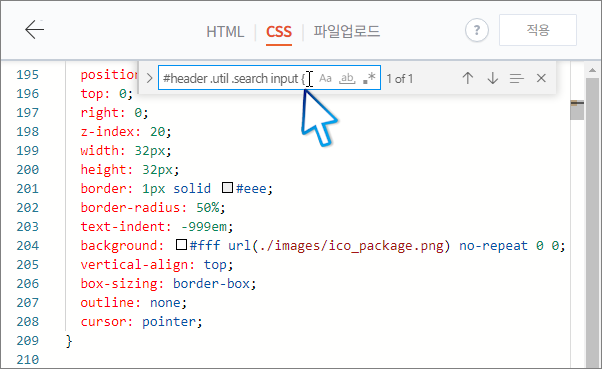602x369 pixels.
Task: Toggle match case (Aa) option
Action: (x=325, y=78)
